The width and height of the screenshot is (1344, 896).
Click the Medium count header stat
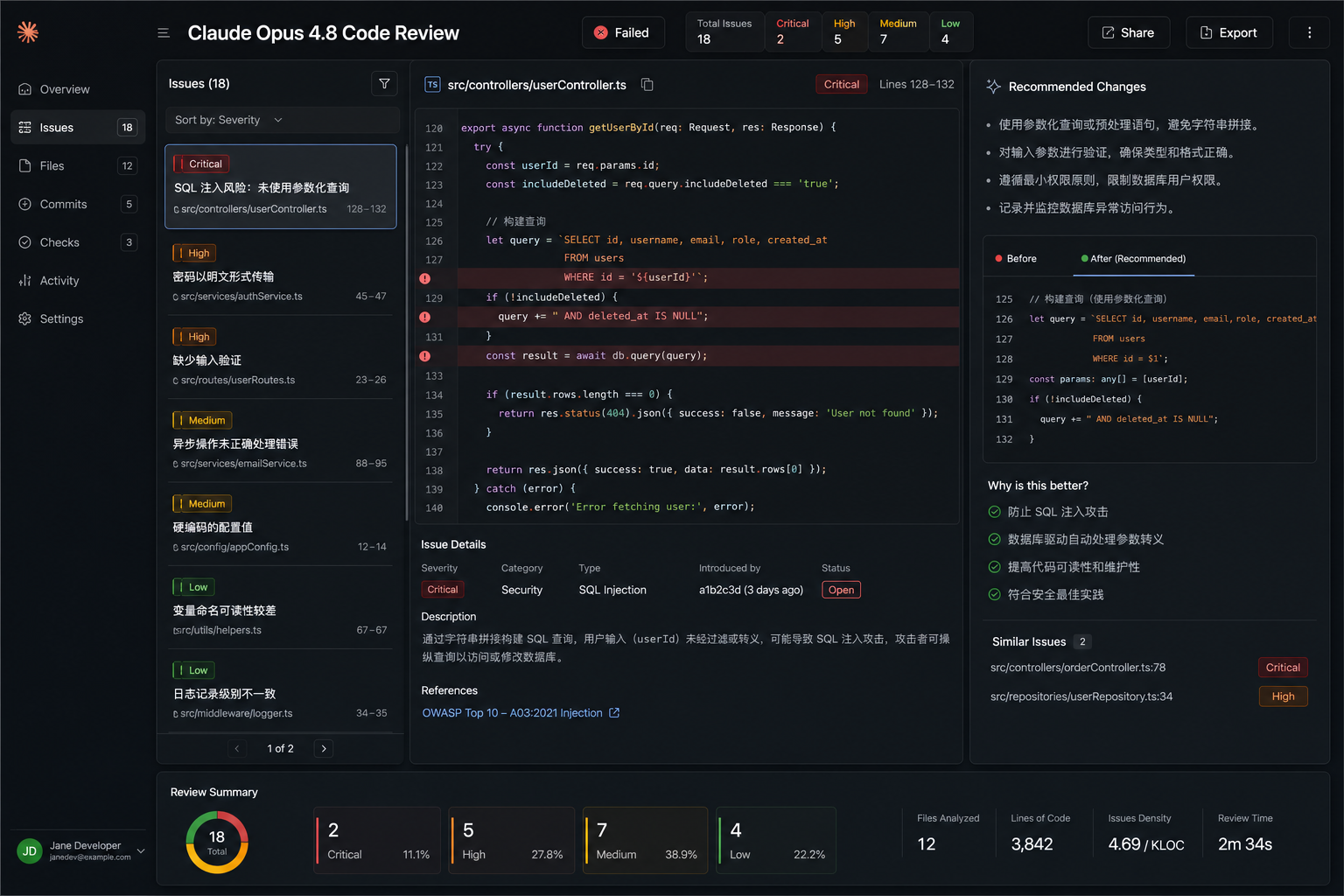click(899, 32)
